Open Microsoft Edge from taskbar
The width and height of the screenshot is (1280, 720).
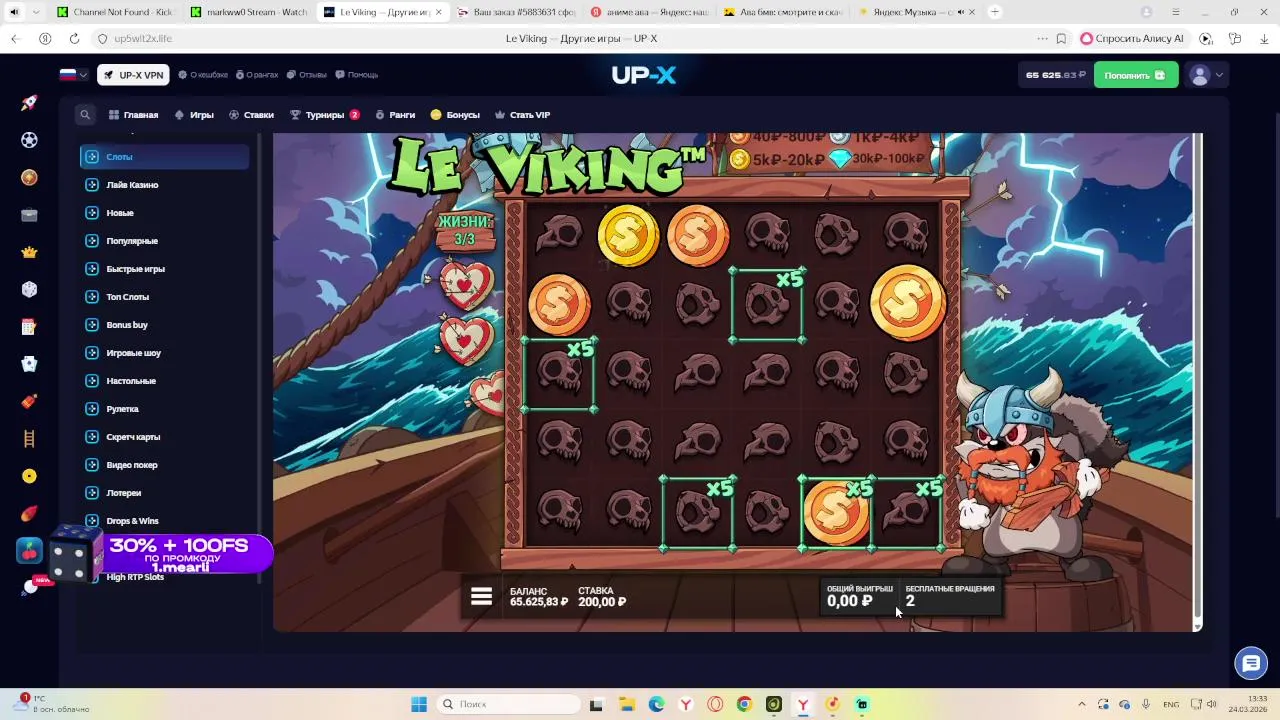pos(656,704)
